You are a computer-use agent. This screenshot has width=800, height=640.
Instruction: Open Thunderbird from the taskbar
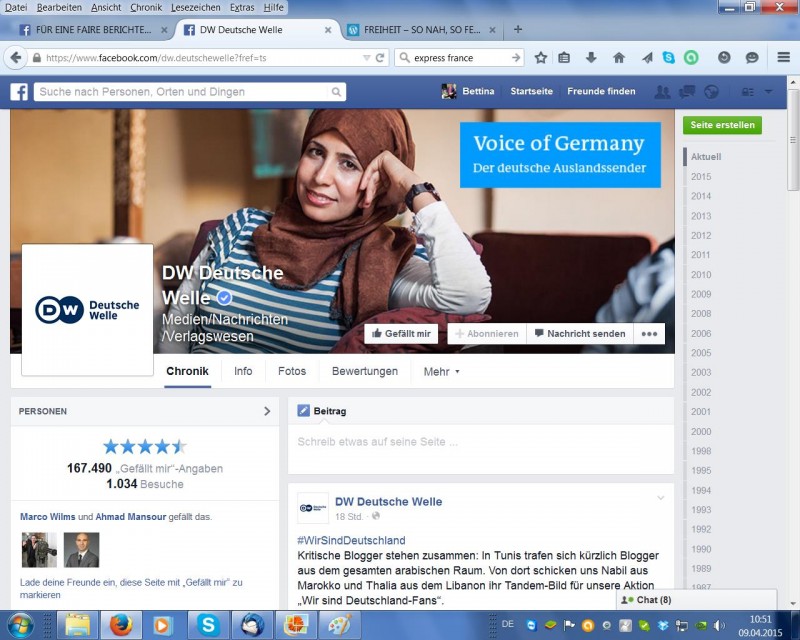click(252, 625)
